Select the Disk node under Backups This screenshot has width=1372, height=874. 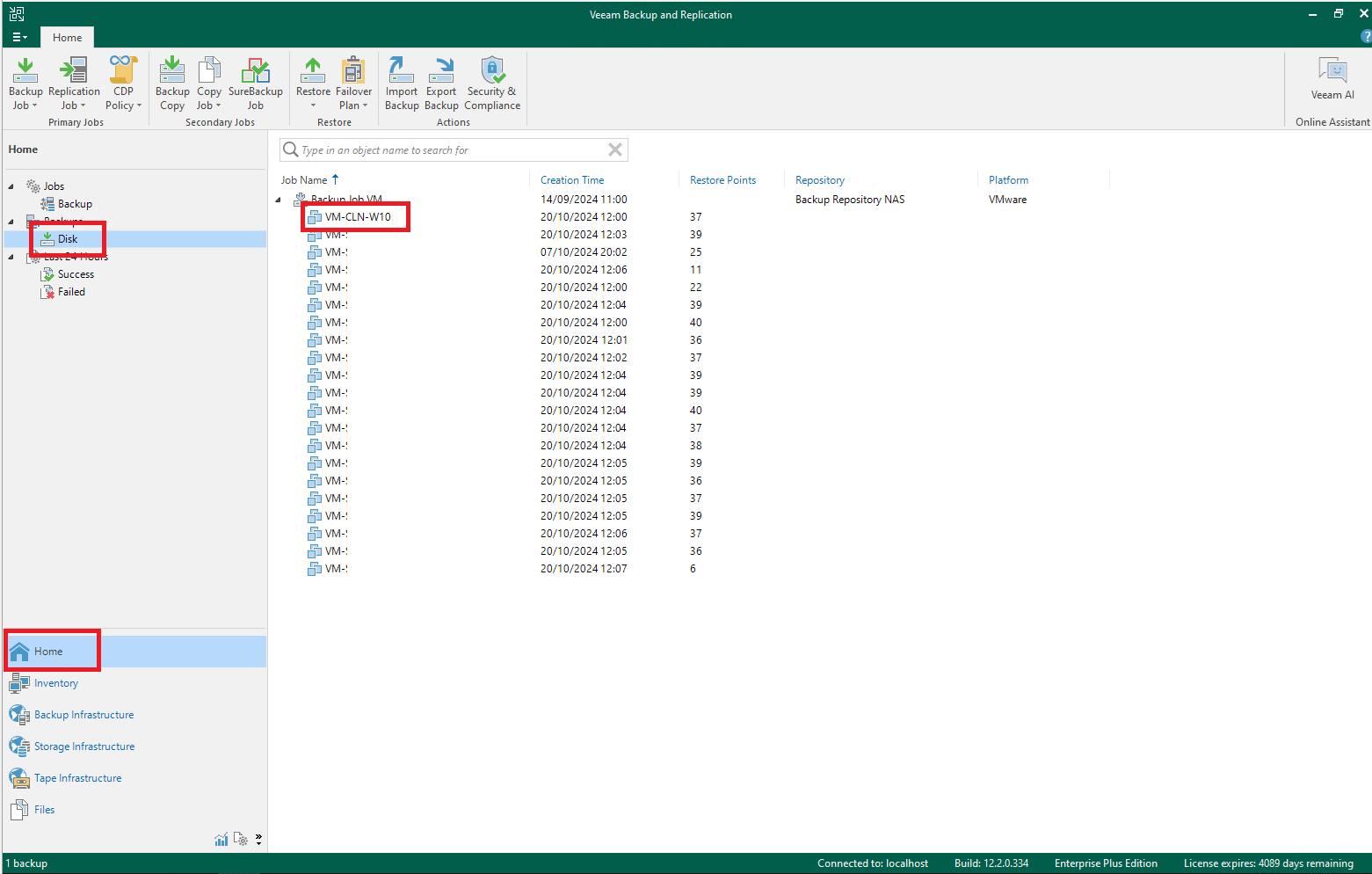68,239
